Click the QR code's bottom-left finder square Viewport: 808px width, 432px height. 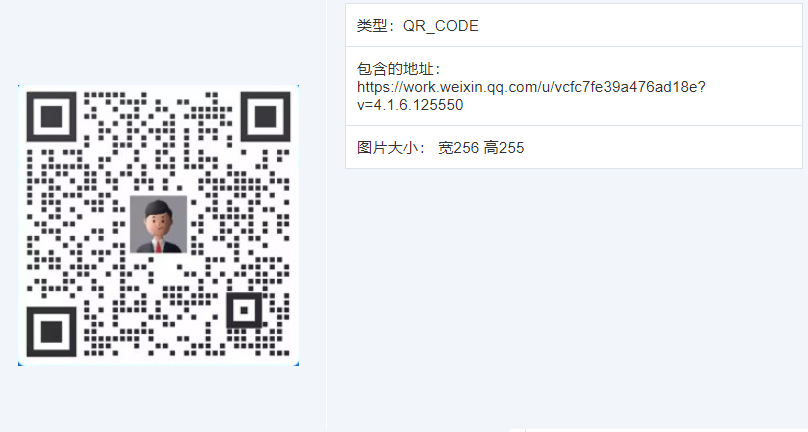coord(51,331)
